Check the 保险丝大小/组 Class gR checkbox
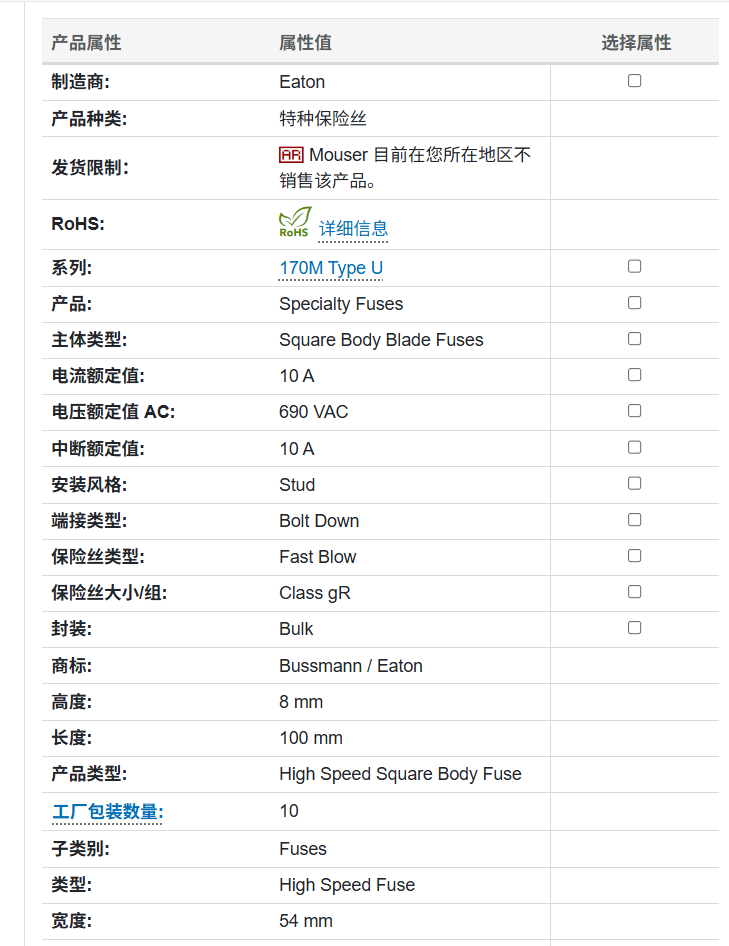The height and width of the screenshot is (946, 729). tap(634, 592)
